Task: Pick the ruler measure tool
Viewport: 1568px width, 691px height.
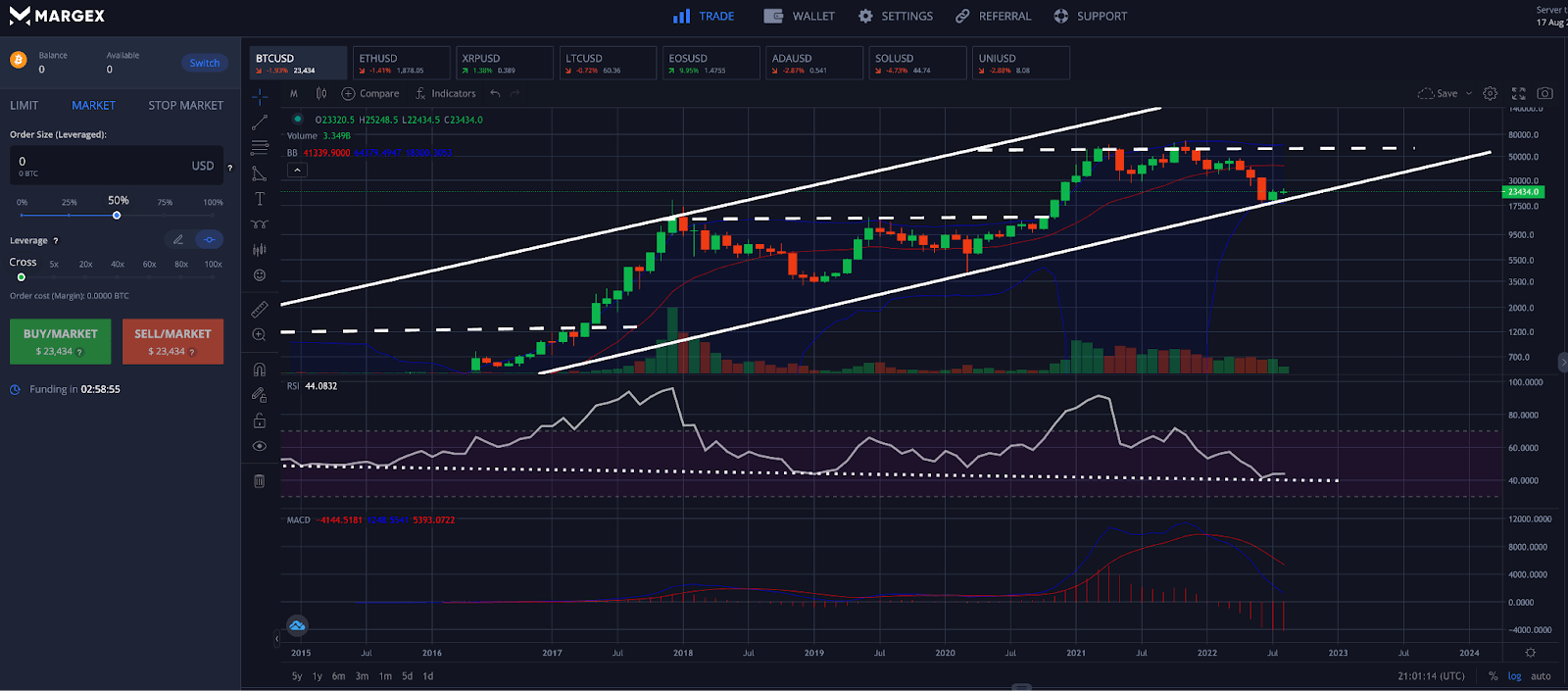Action: coord(260,309)
